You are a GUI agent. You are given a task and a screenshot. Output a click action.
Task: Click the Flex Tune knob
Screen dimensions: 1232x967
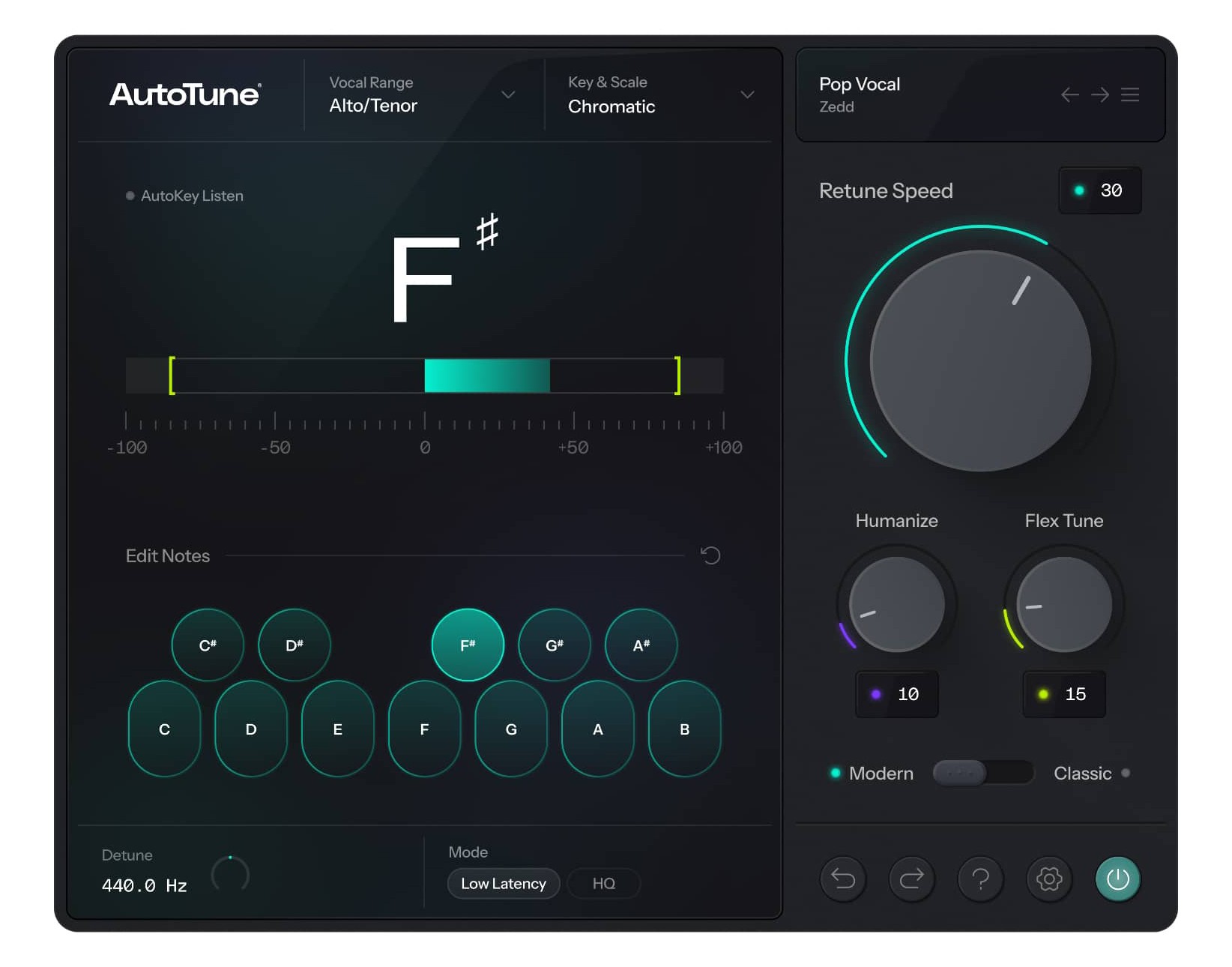pos(1064,604)
